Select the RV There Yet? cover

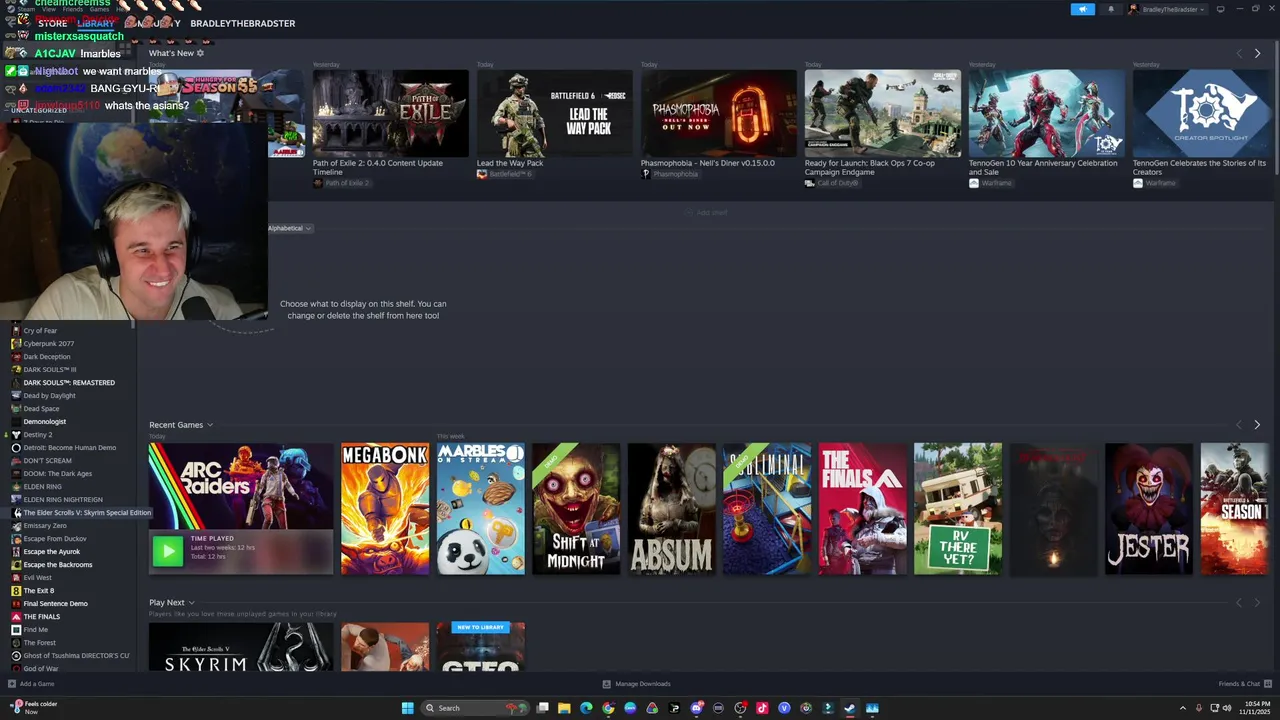click(958, 509)
